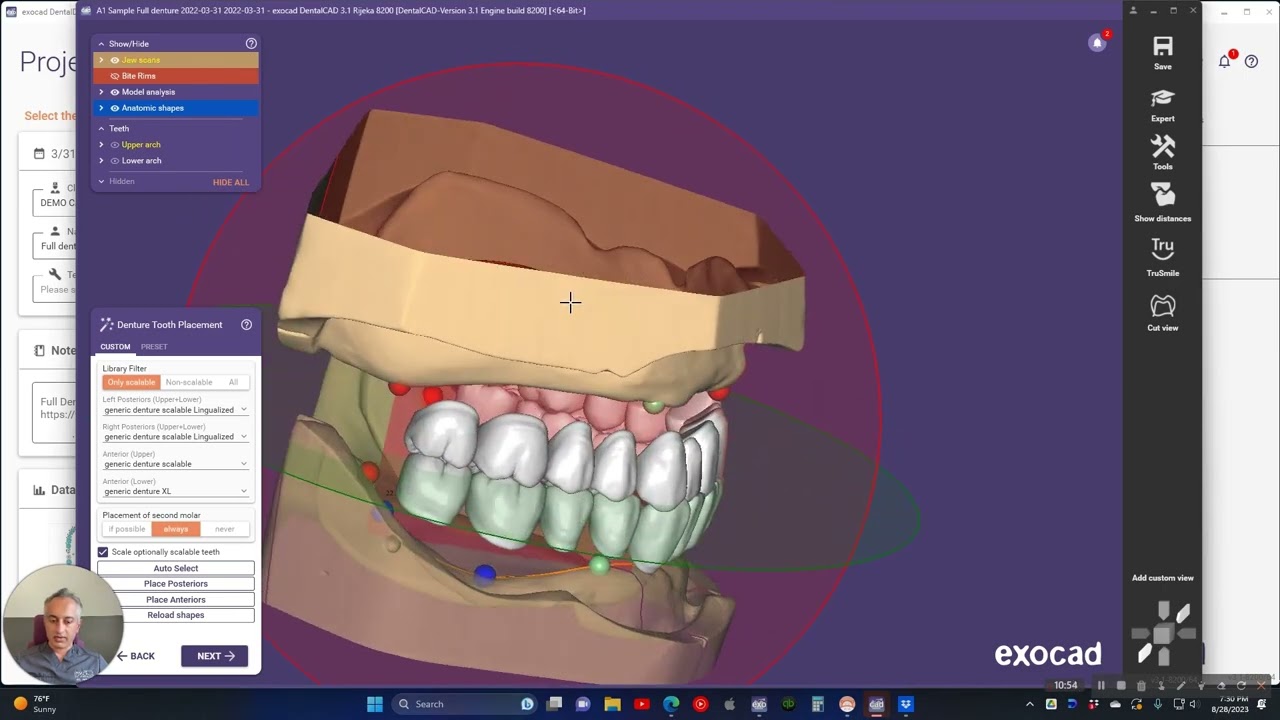Image resolution: width=1280 pixels, height=720 pixels.
Task: Open Dropbox icon on taskbar
Action: (x=906, y=704)
